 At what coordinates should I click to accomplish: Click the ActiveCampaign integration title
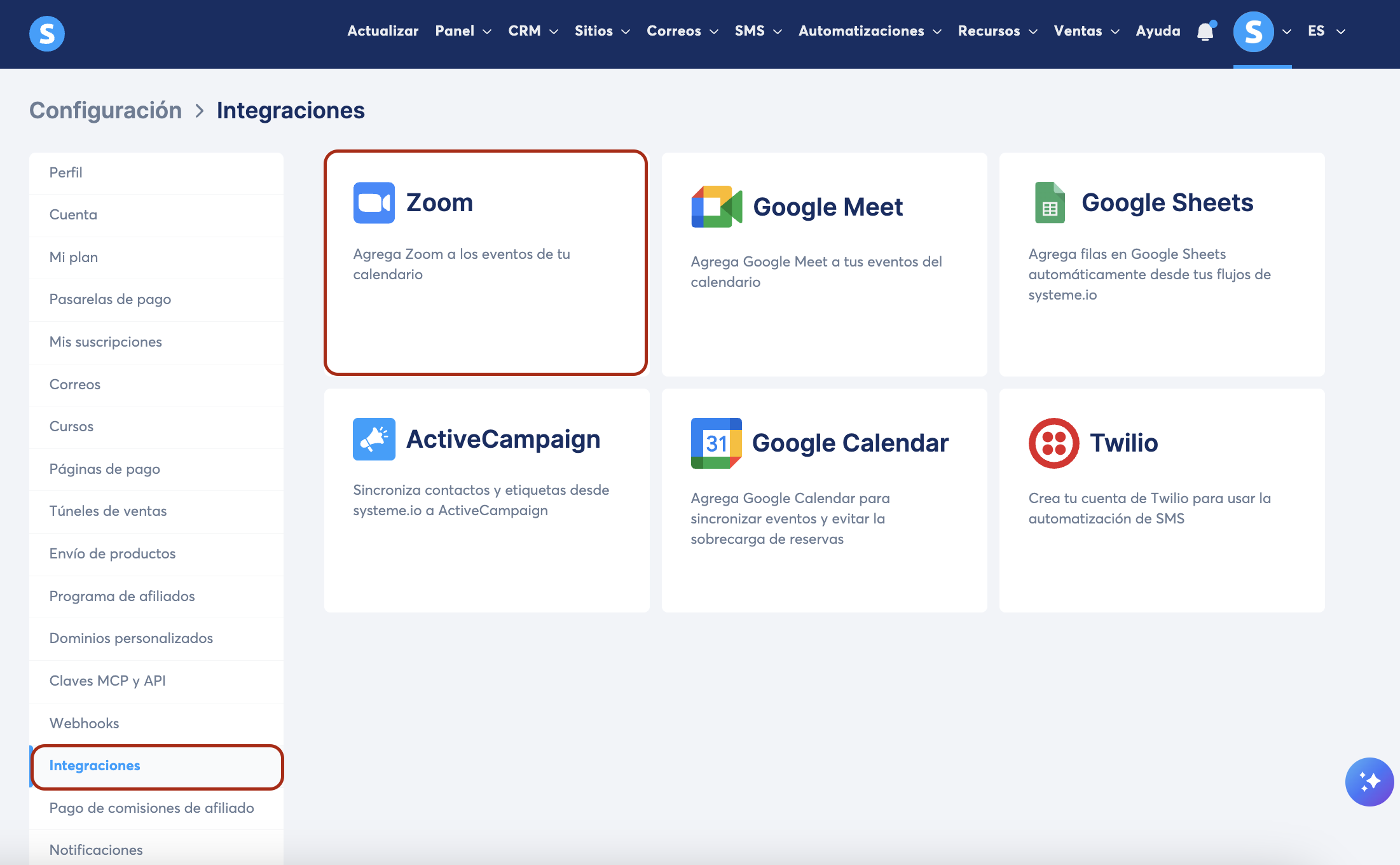pos(503,439)
